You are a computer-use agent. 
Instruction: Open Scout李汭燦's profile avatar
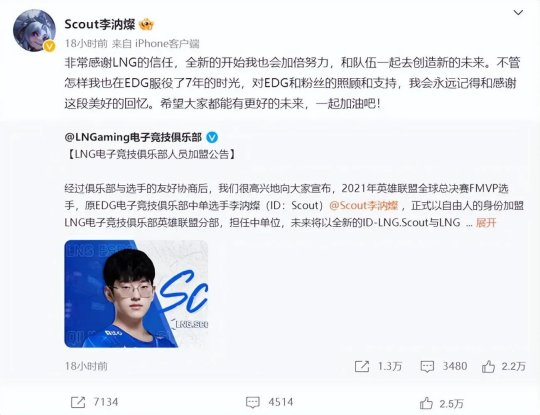34,30
